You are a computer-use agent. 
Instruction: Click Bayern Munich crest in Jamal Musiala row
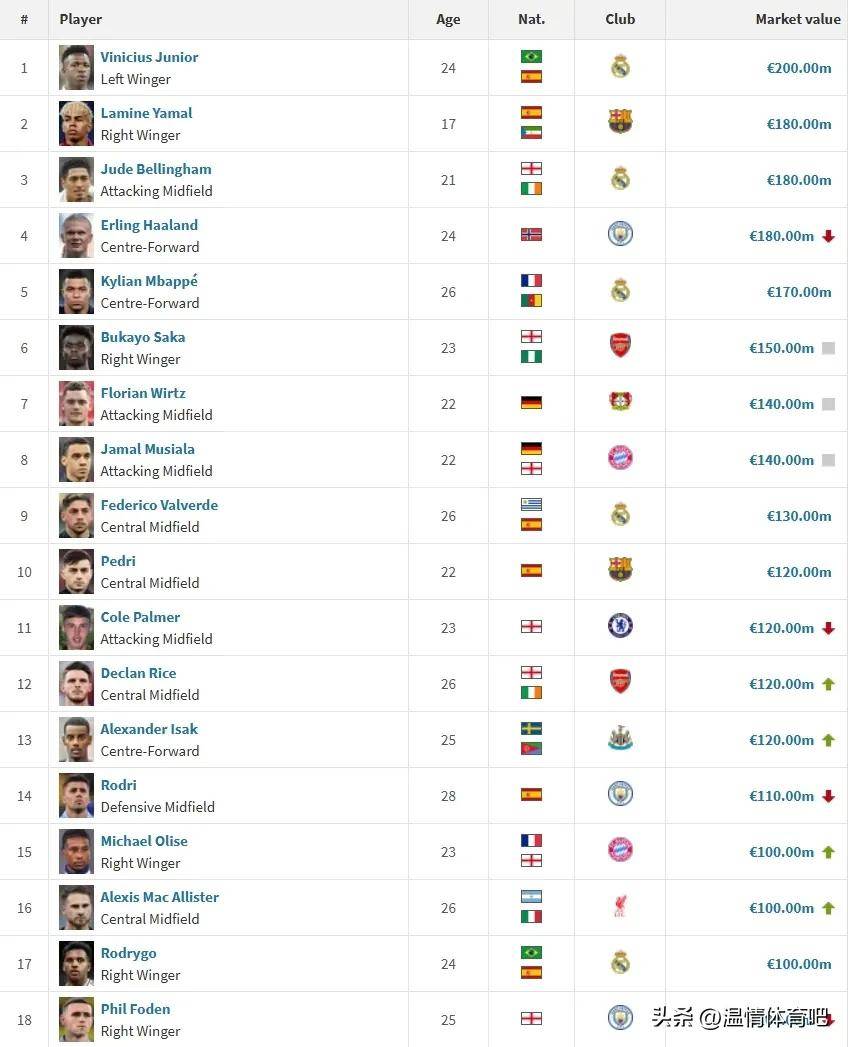[620, 458]
